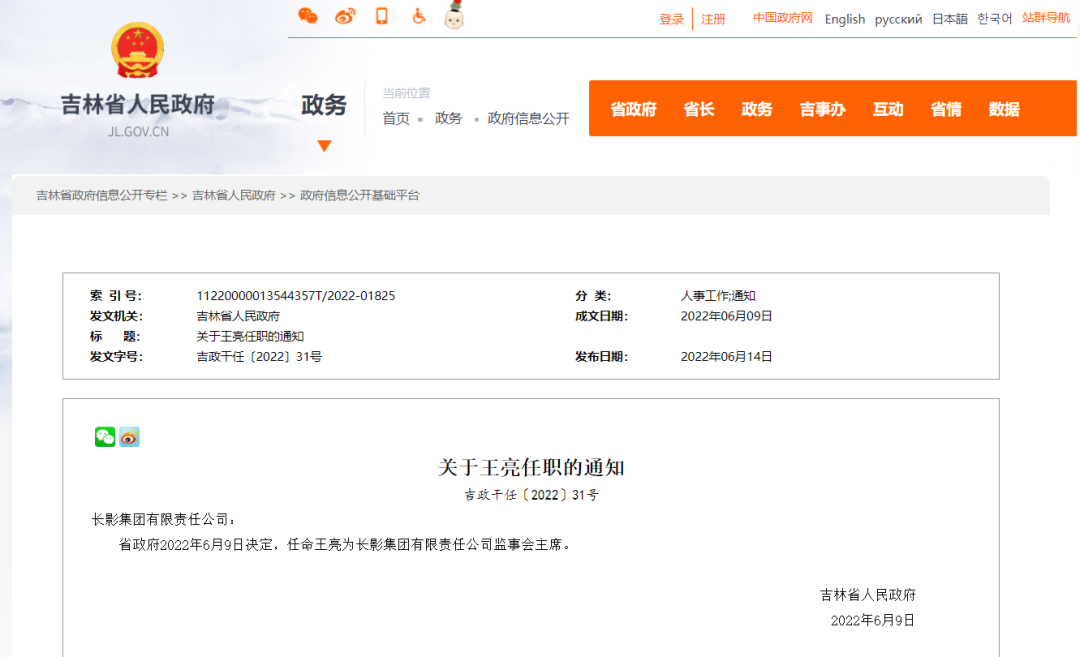Select index number 11220000013544357T/2022-01825
This screenshot has height=657, width=1080.
[x=296, y=295]
